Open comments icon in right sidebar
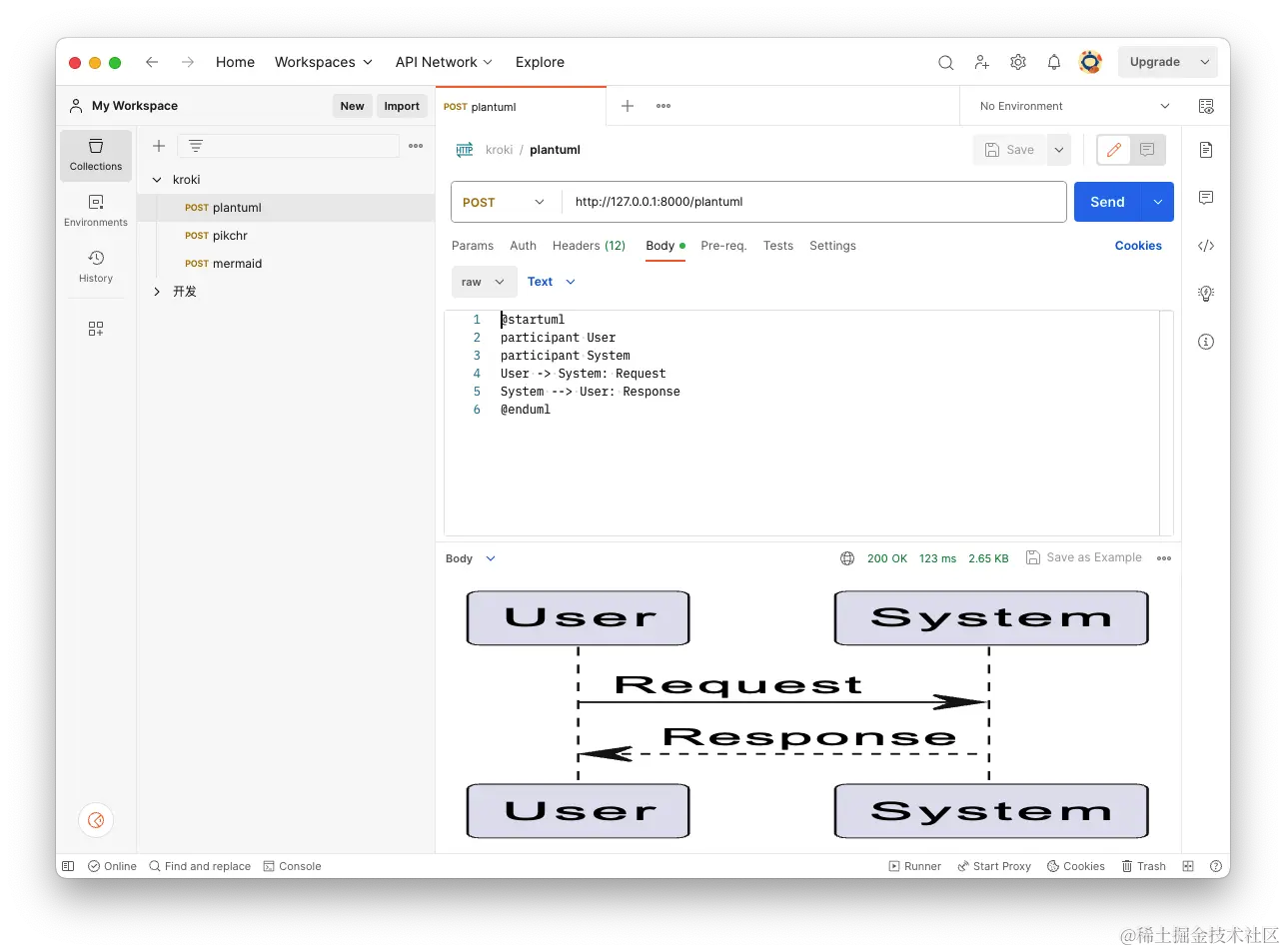The width and height of the screenshot is (1286, 952). [1206, 198]
